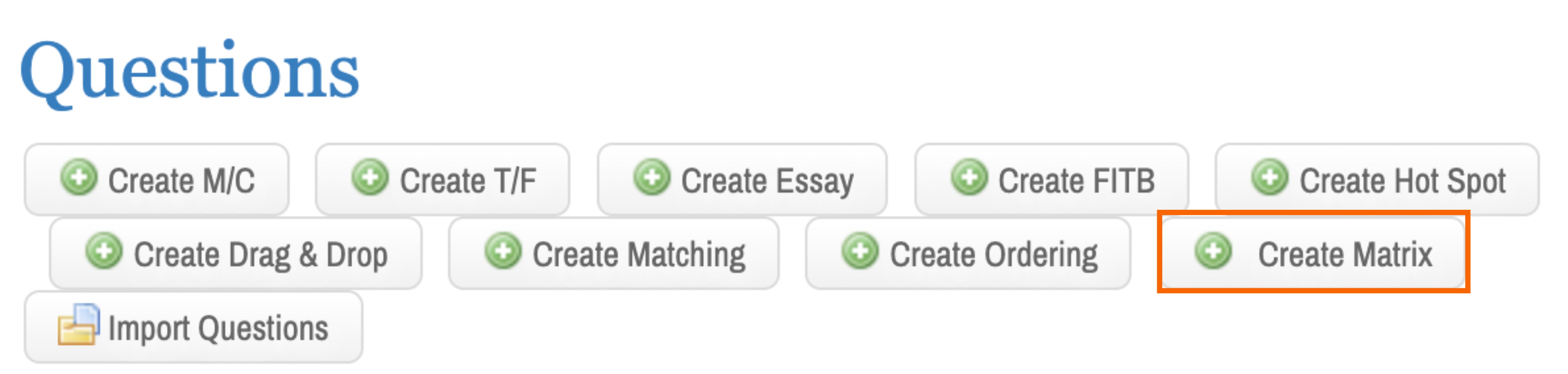
Task: Create a new ordering question
Action: click(968, 252)
